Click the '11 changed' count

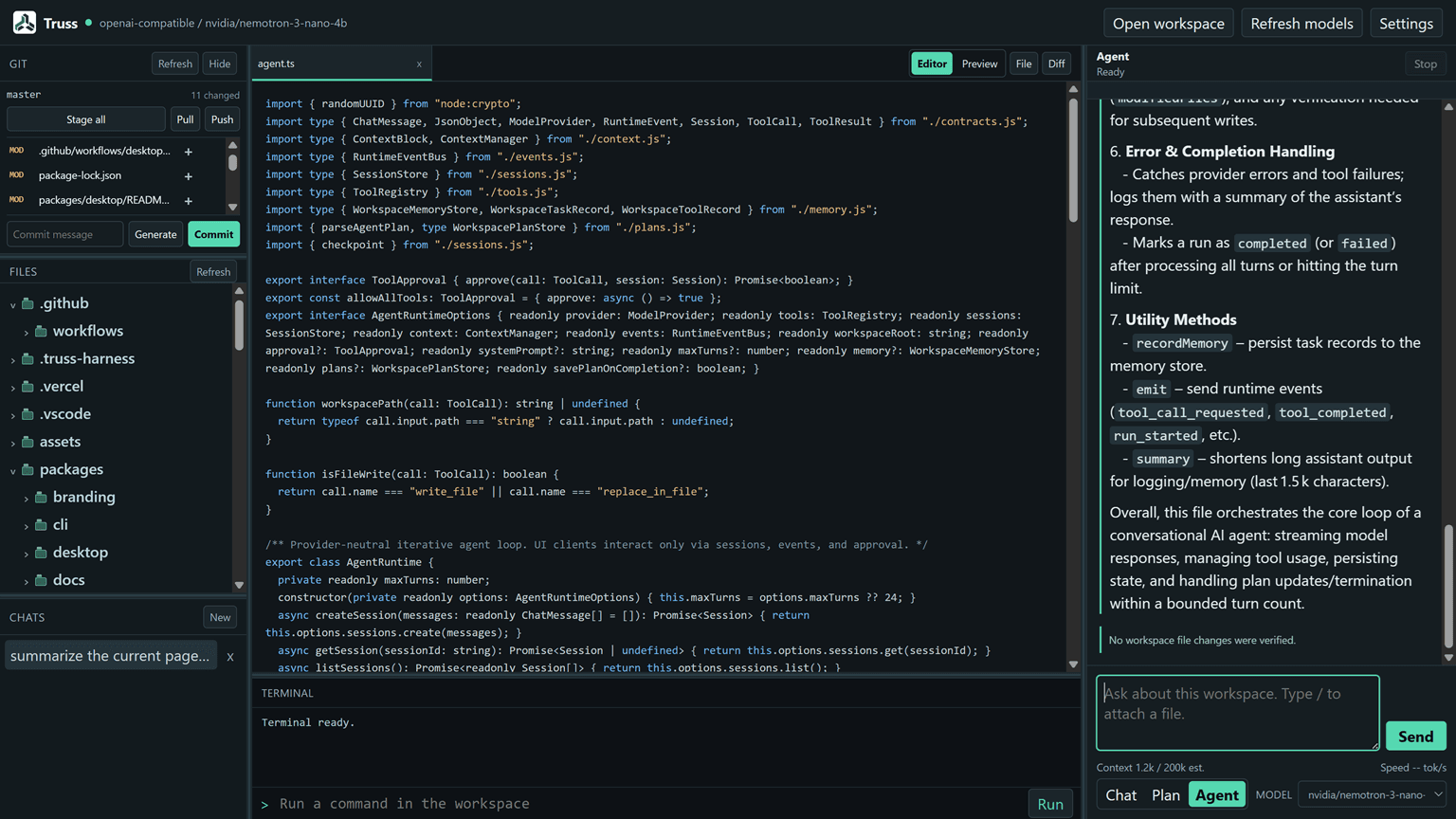coord(215,95)
